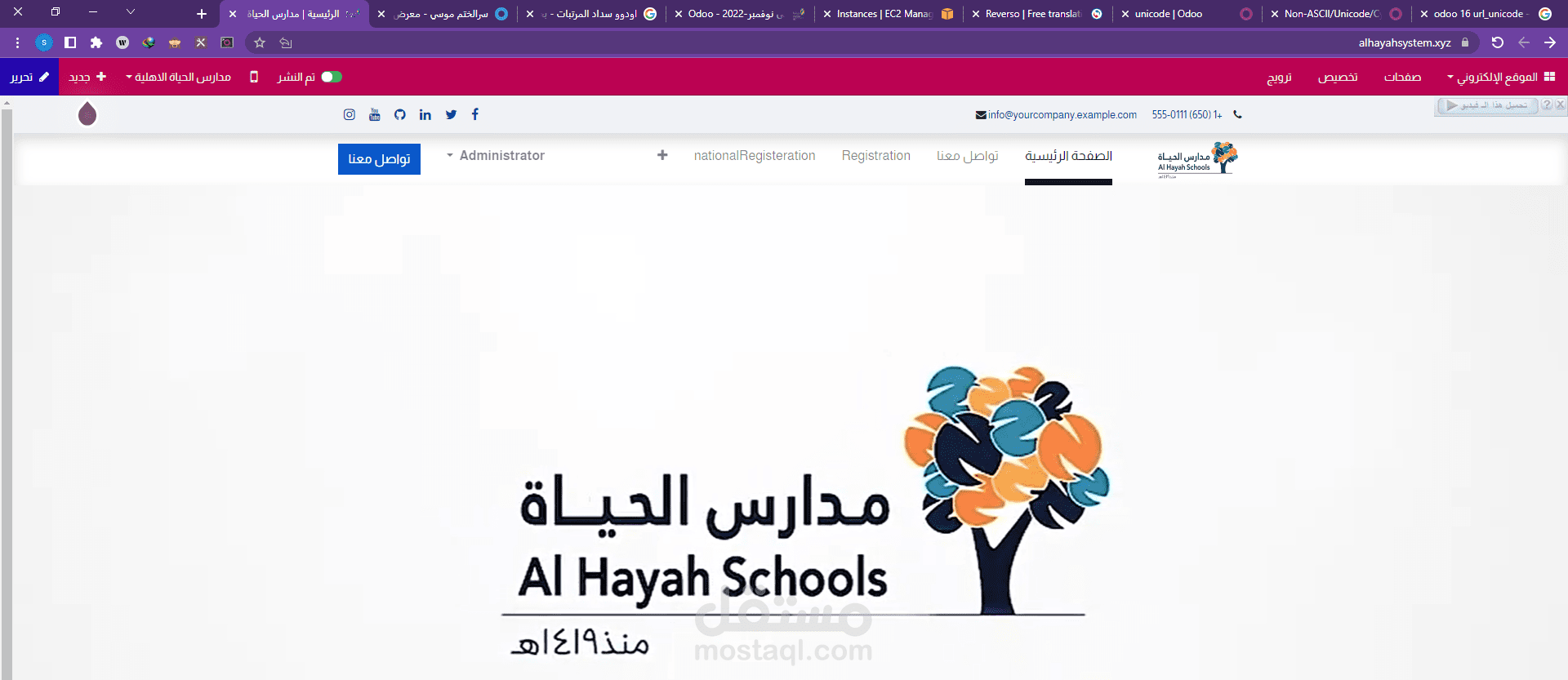Click the orange hat-face extension icon
This screenshot has height=680, width=1568.
click(175, 42)
